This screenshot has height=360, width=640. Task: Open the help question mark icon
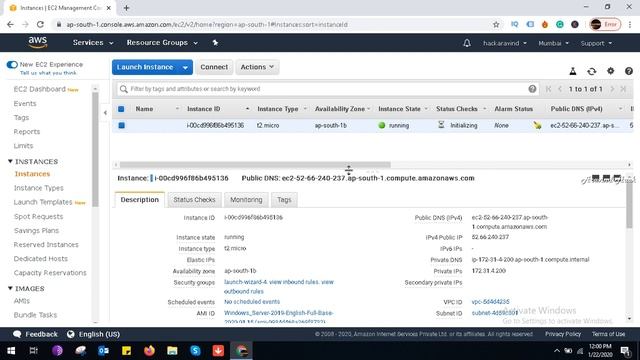[x=629, y=71]
